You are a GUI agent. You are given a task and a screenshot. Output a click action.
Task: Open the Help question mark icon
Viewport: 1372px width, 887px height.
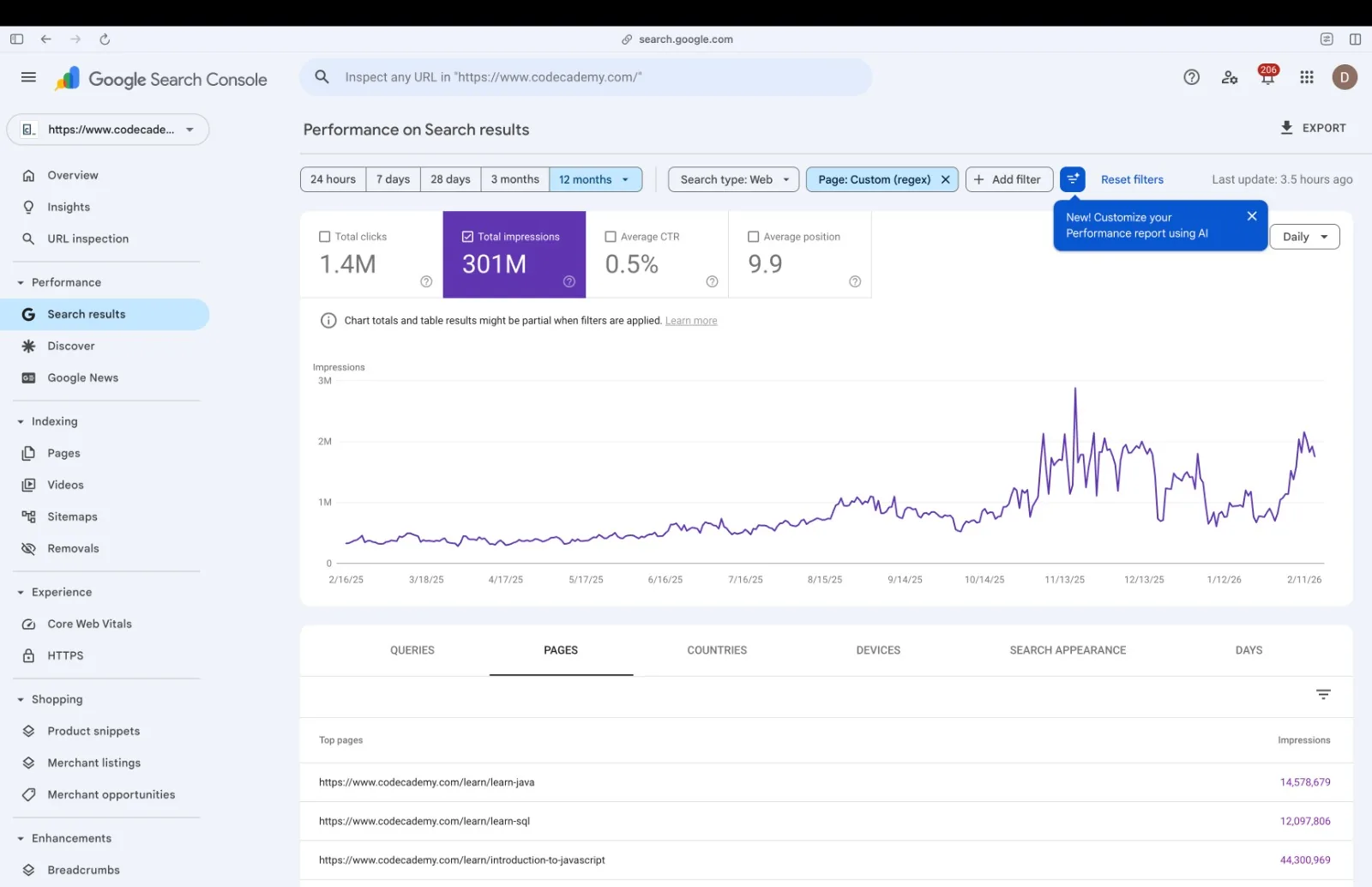coord(1191,77)
